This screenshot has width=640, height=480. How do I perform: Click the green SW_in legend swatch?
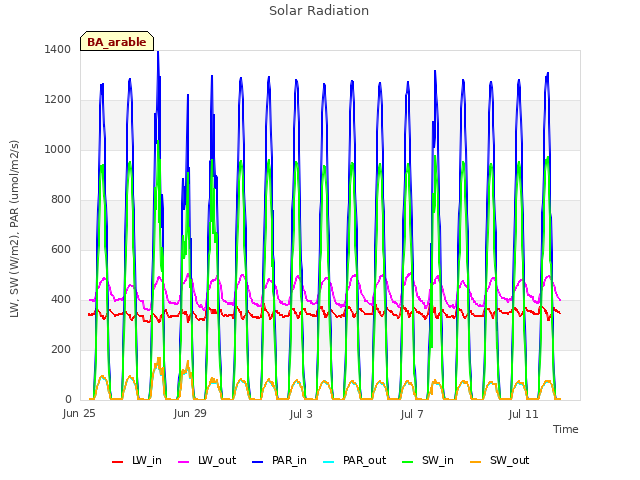click(x=407, y=462)
